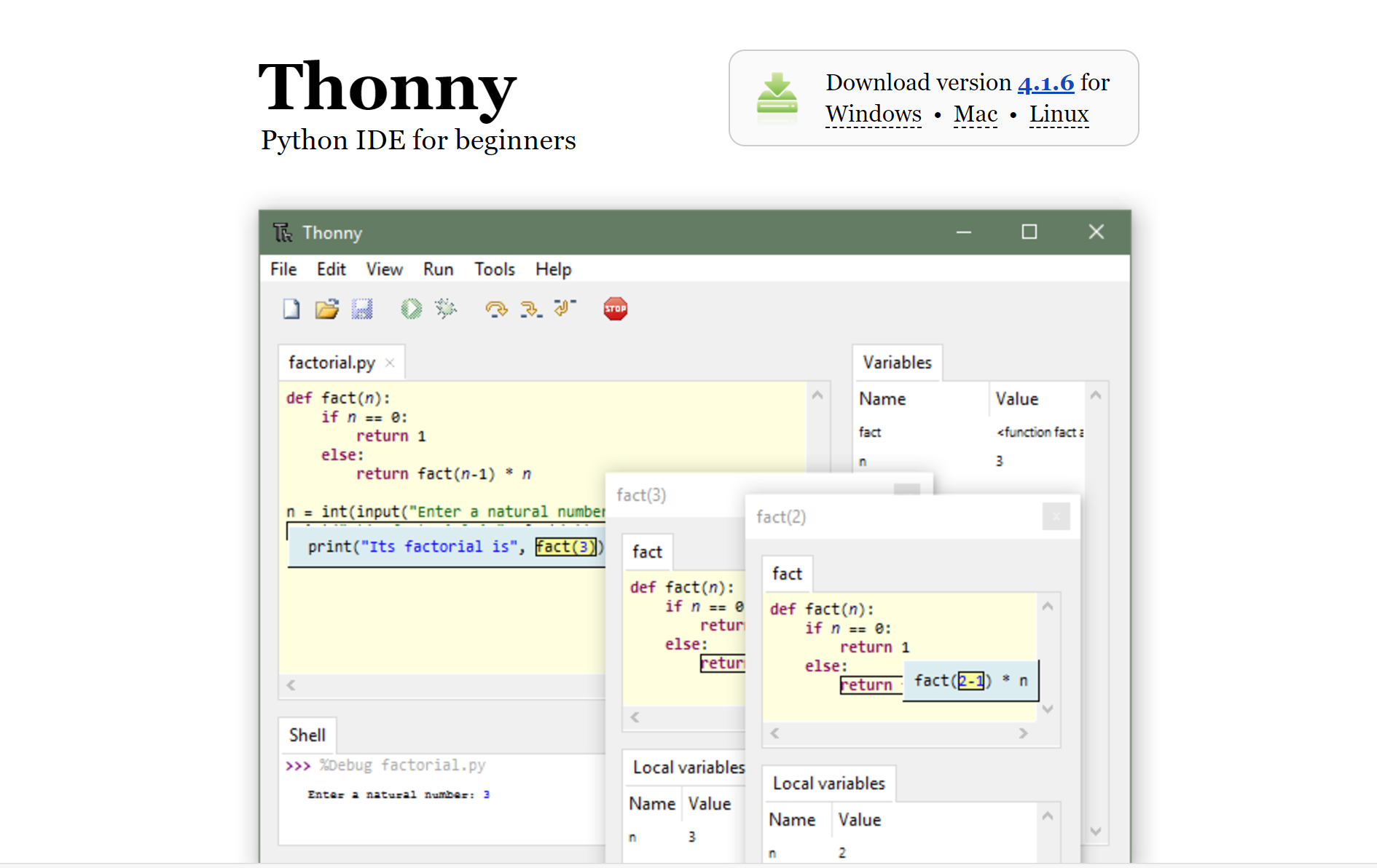This screenshot has width=1377, height=868.
Task: Click the Open file folder icon
Action: click(x=327, y=309)
